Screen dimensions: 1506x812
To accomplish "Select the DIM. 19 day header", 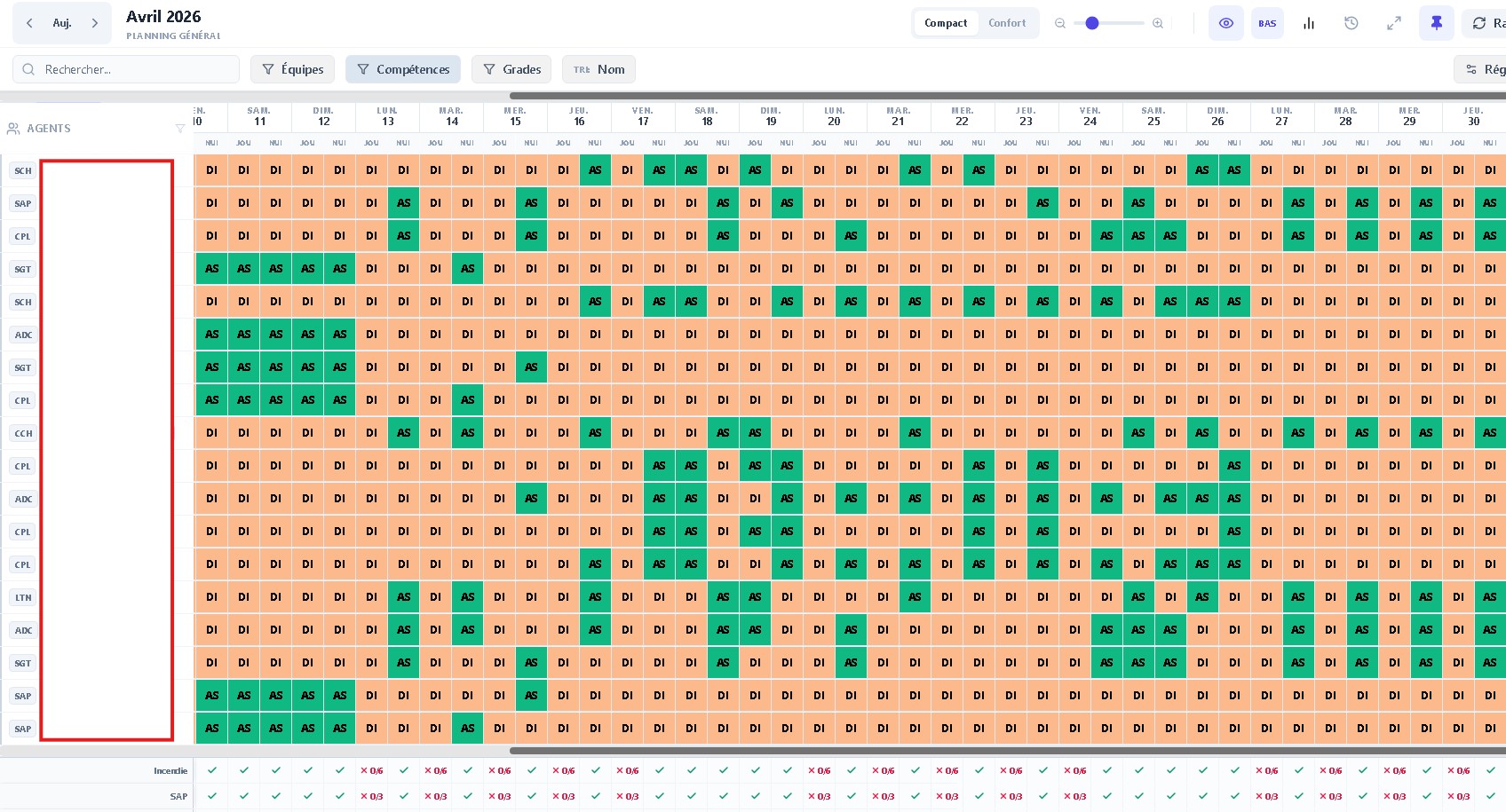I will tap(771, 116).
